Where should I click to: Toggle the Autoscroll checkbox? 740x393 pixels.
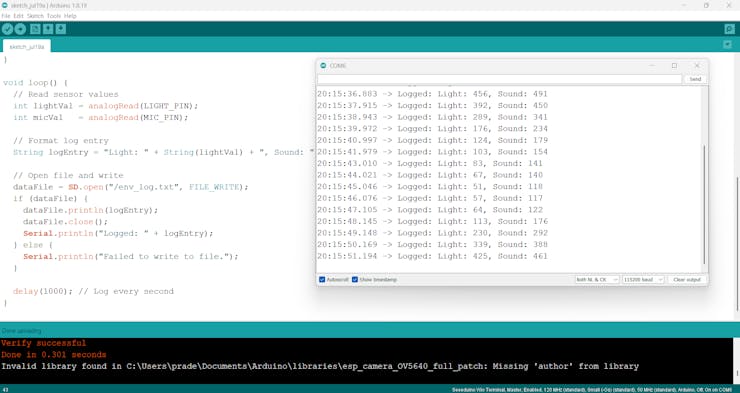(x=322, y=280)
